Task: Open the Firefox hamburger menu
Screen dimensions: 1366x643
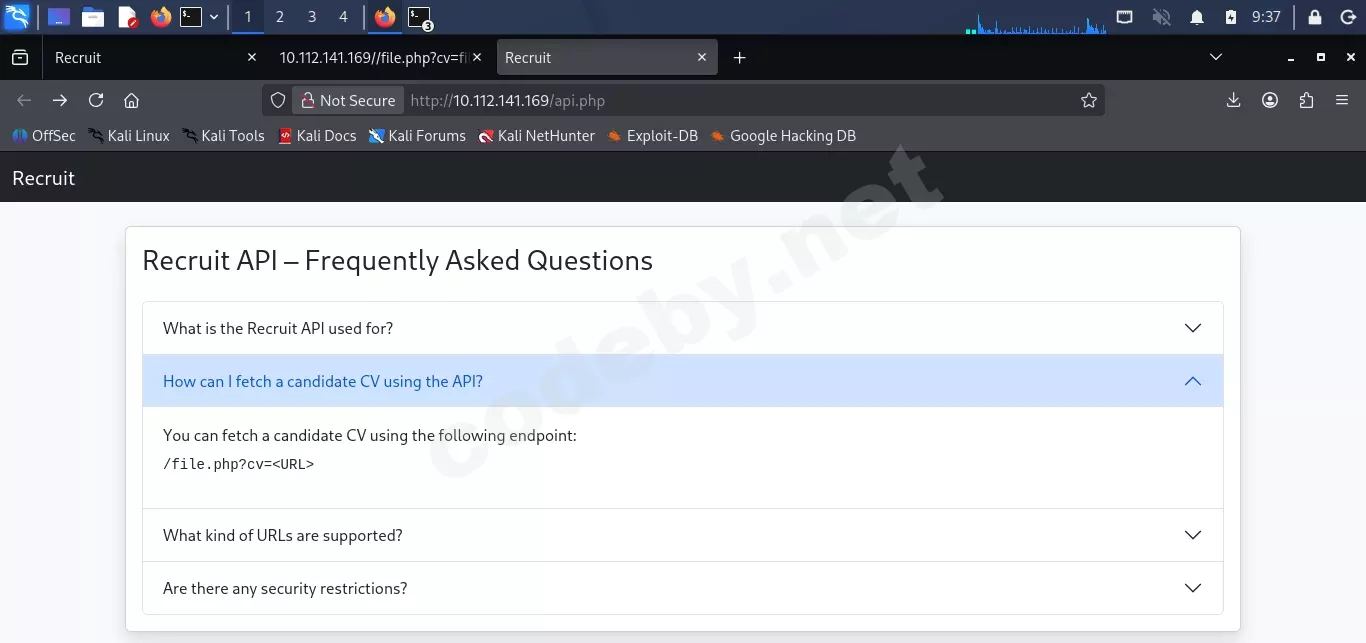Action: (1343, 100)
